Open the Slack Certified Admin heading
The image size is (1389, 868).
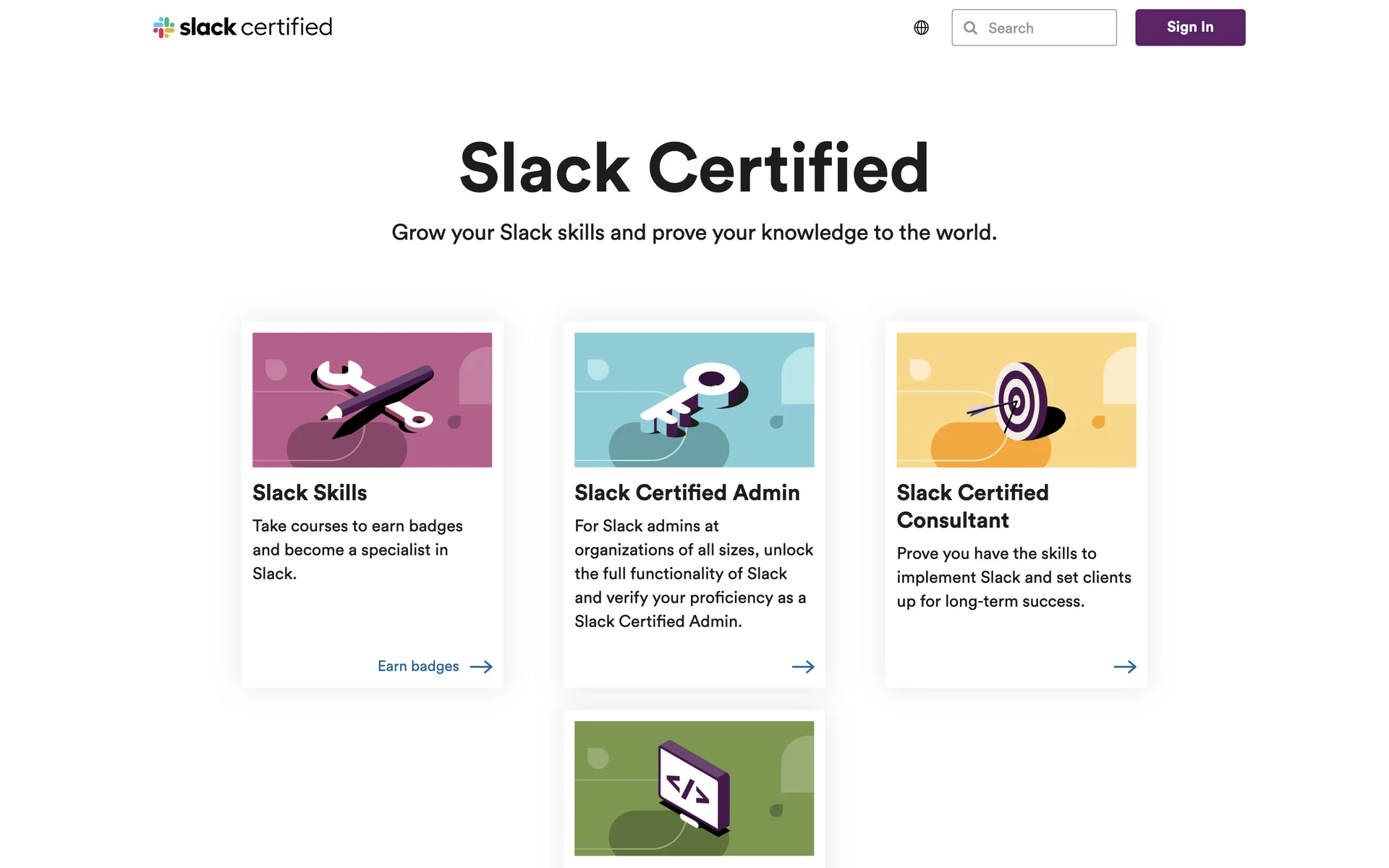687,493
